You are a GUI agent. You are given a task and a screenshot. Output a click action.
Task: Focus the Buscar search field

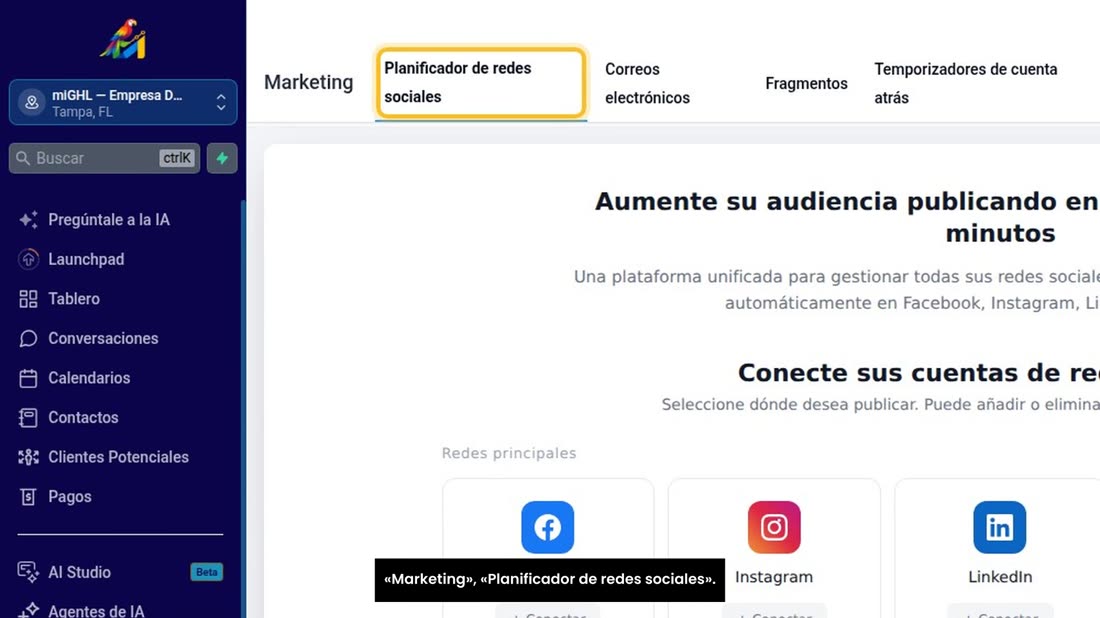105,158
